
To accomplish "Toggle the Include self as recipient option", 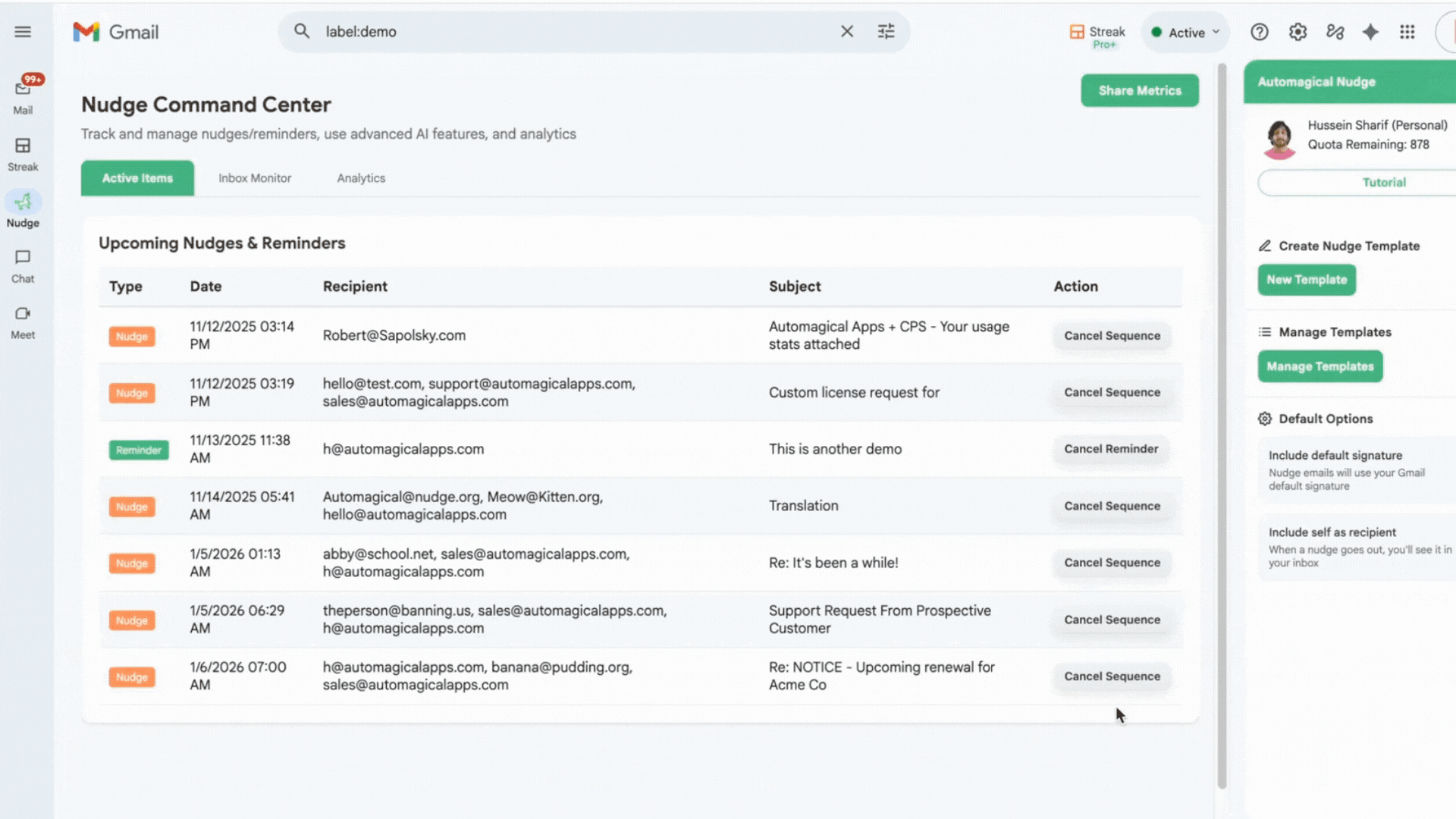I will tap(1356, 546).
